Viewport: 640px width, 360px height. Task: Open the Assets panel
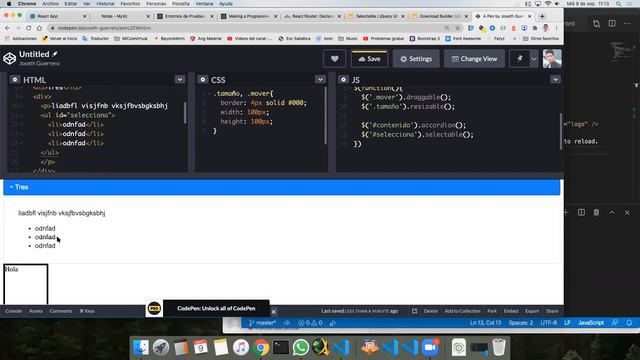pyautogui.click(x=36, y=311)
